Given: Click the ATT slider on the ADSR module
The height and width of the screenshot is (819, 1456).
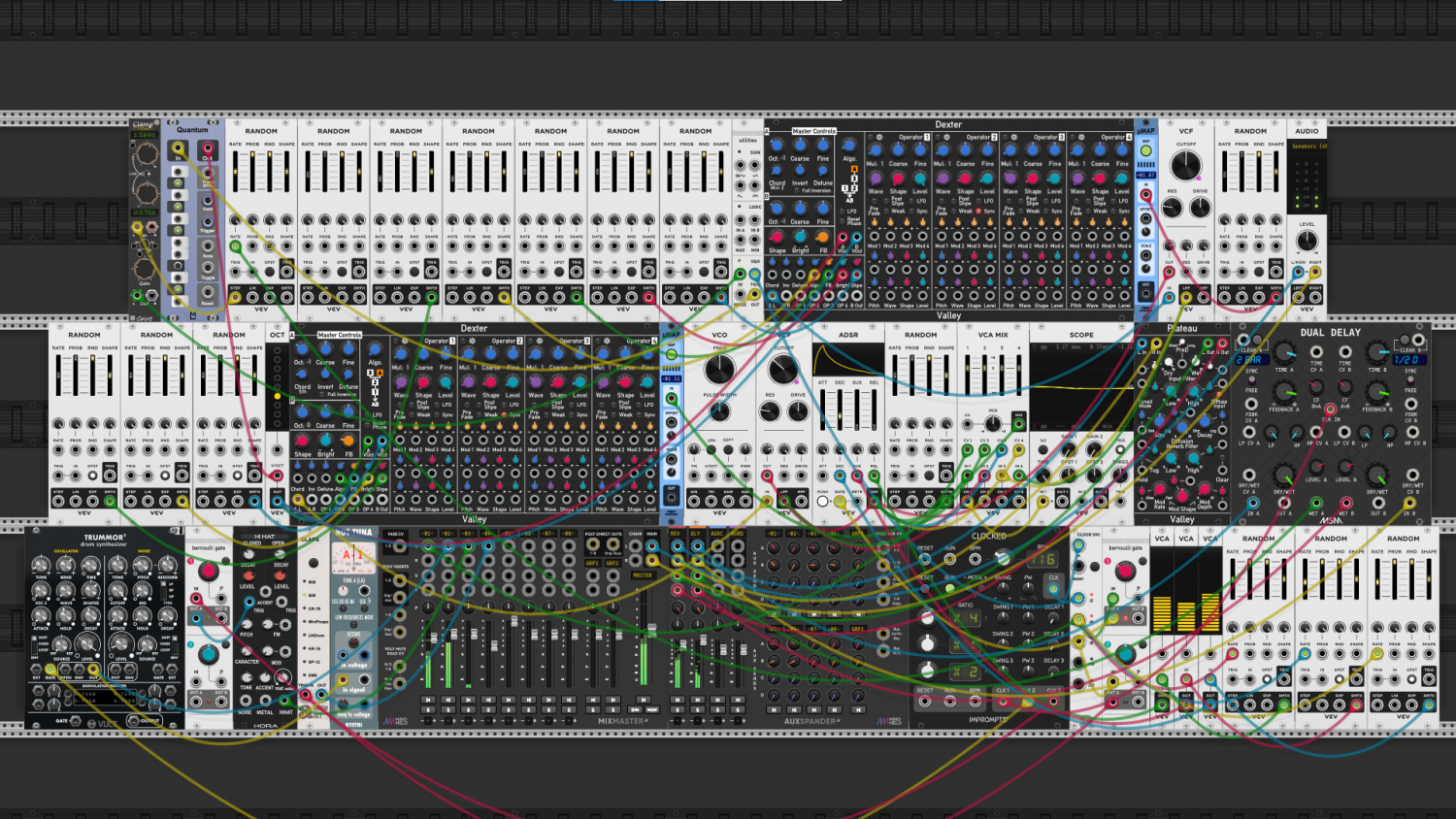Looking at the screenshot, I should 823,410.
